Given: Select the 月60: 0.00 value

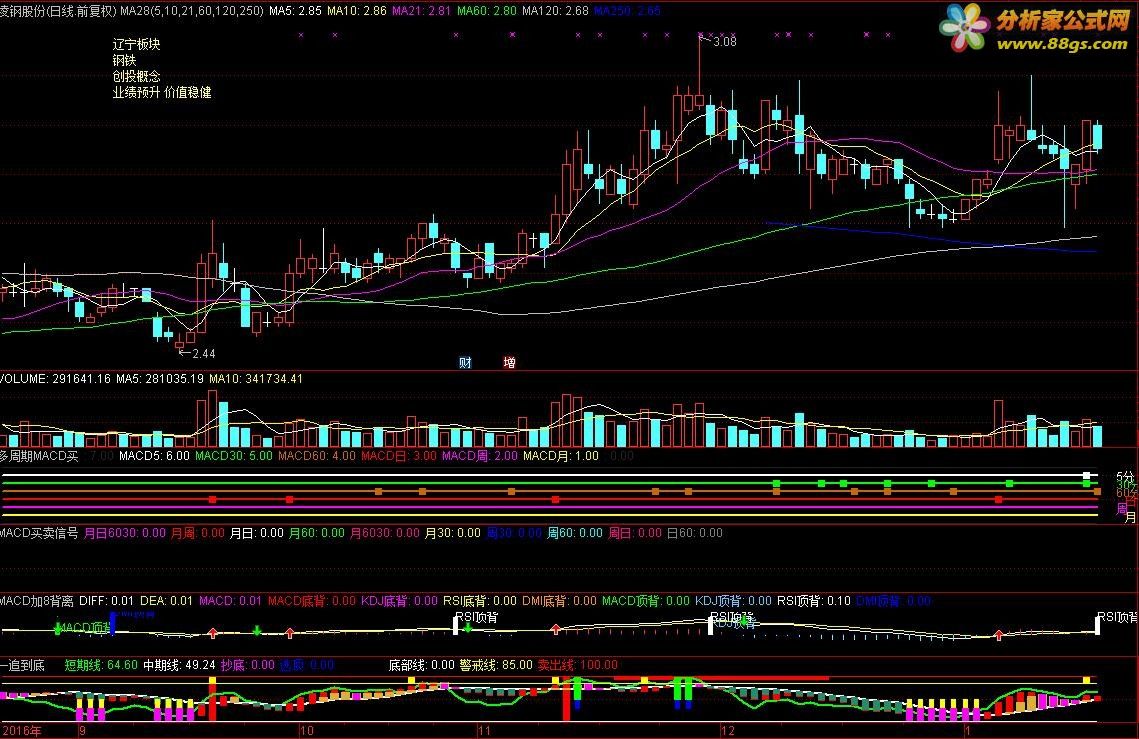Looking at the screenshot, I should pos(317,533).
